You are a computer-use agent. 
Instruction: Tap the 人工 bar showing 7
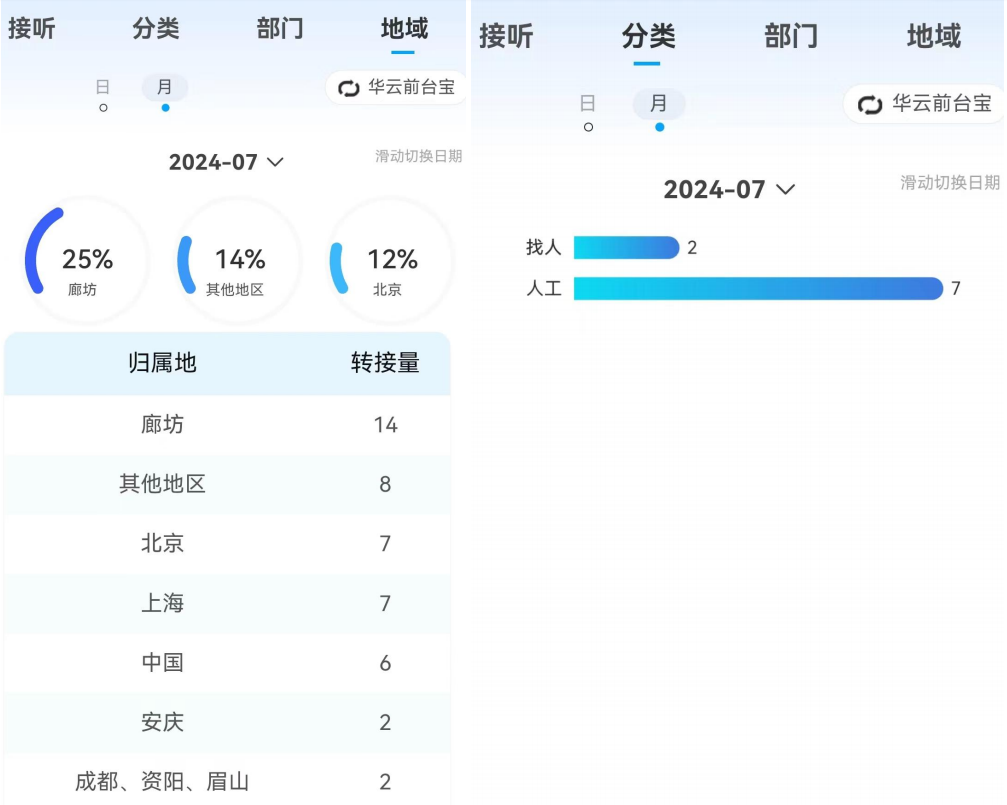(x=757, y=289)
